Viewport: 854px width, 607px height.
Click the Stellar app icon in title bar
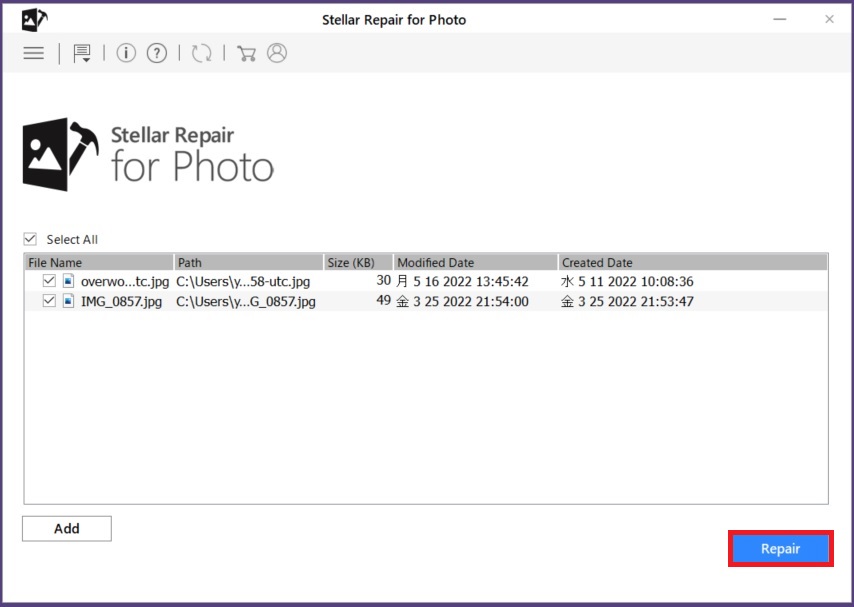point(34,20)
